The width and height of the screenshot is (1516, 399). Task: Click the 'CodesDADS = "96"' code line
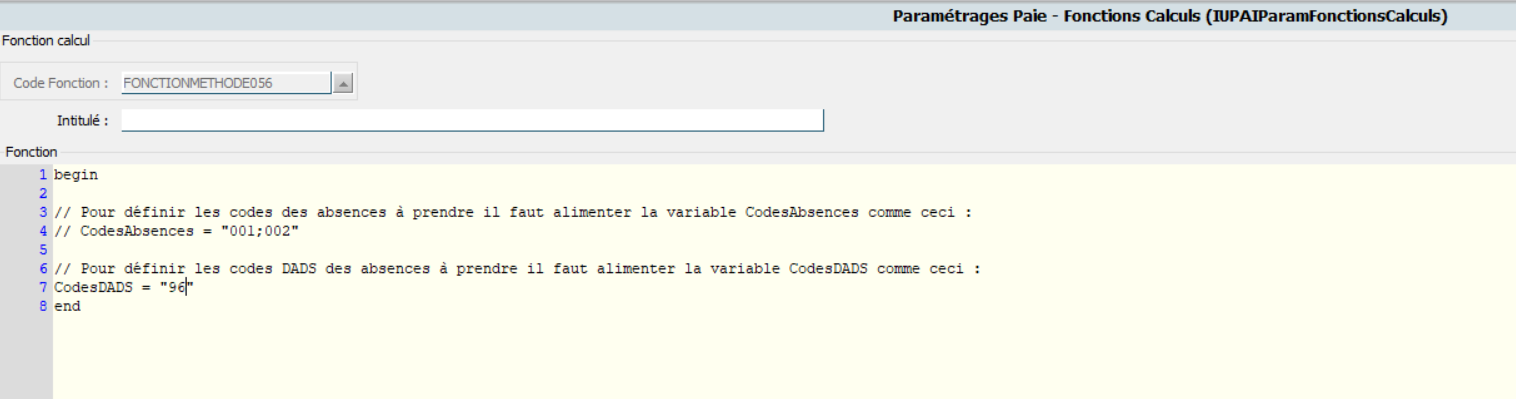coord(123,288)
